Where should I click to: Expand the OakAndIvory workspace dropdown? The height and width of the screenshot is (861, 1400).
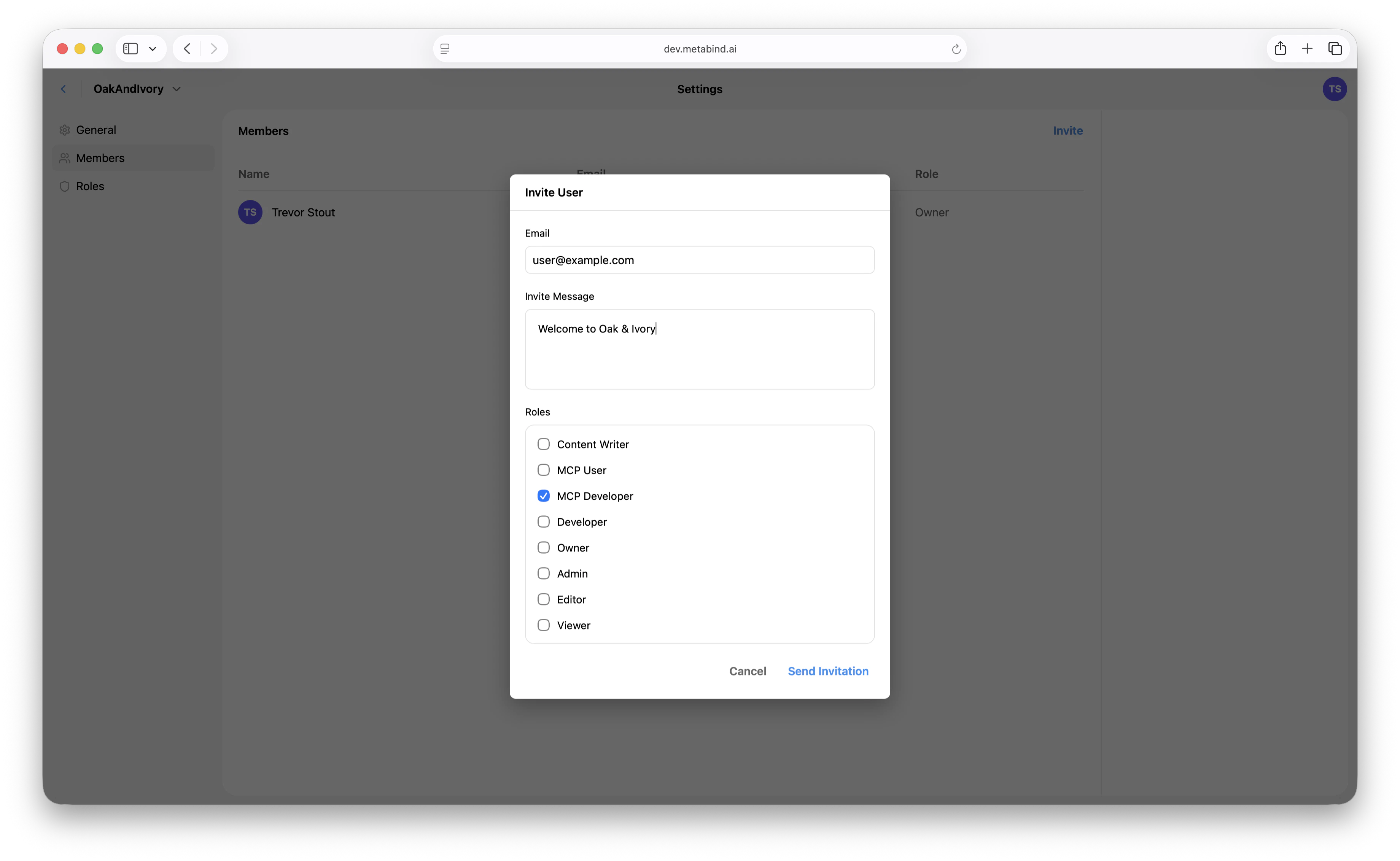coord(177,89)
